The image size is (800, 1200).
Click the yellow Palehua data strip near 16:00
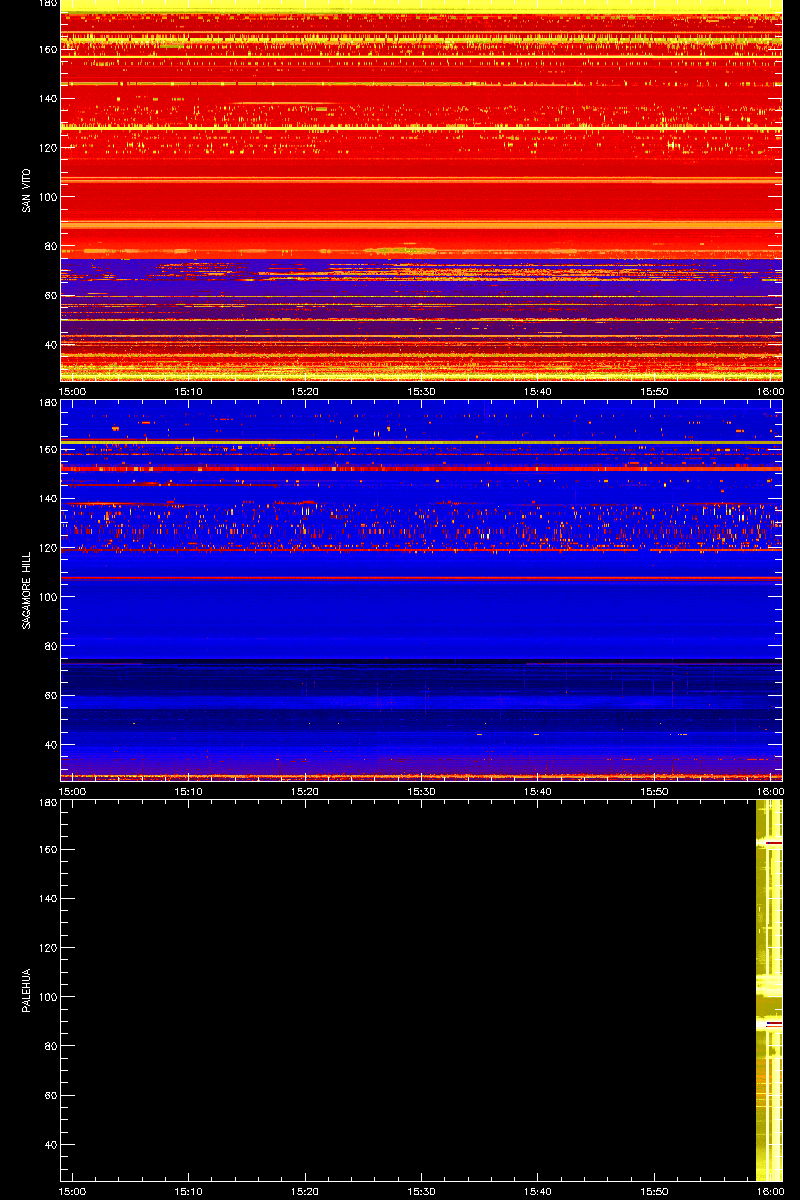tap(769, 990)
